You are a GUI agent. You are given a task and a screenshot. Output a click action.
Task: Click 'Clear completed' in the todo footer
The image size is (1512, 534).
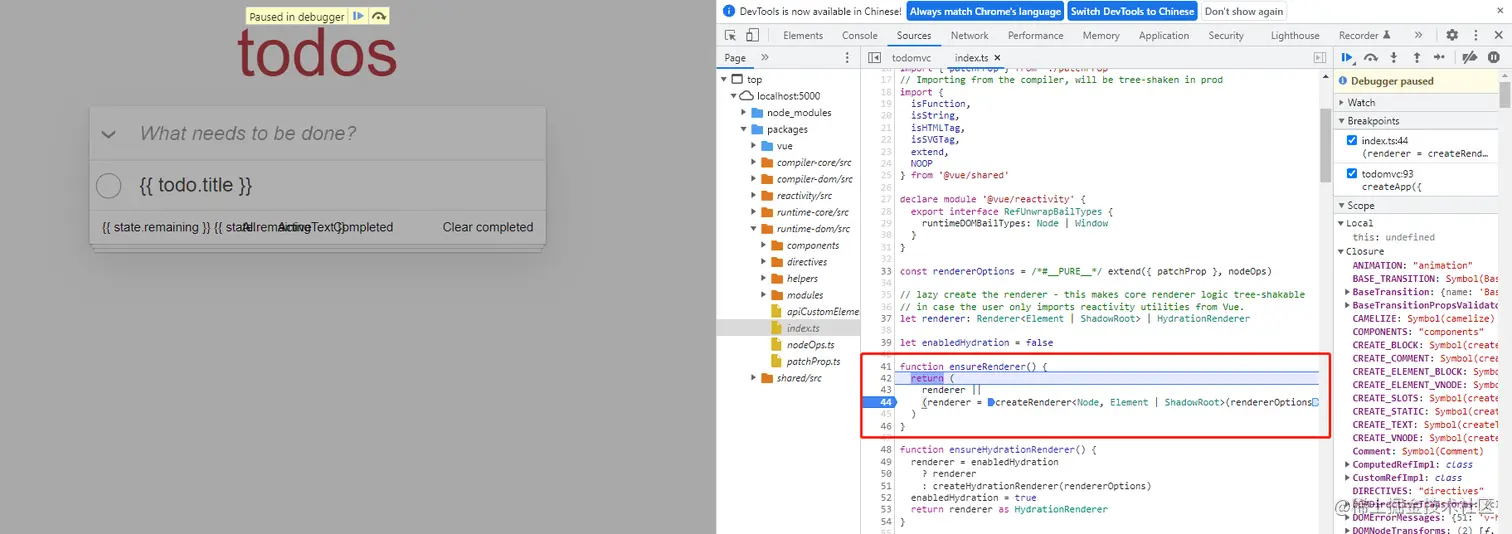tap(488, 227)
